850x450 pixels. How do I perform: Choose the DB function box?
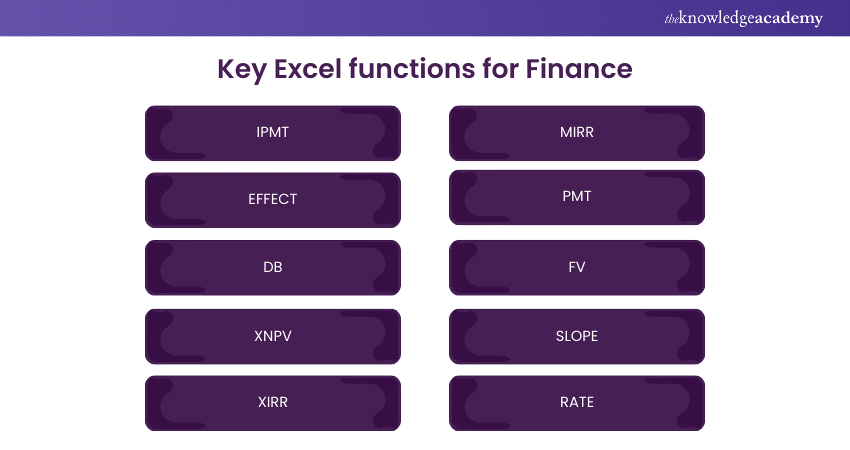(273, 267)
